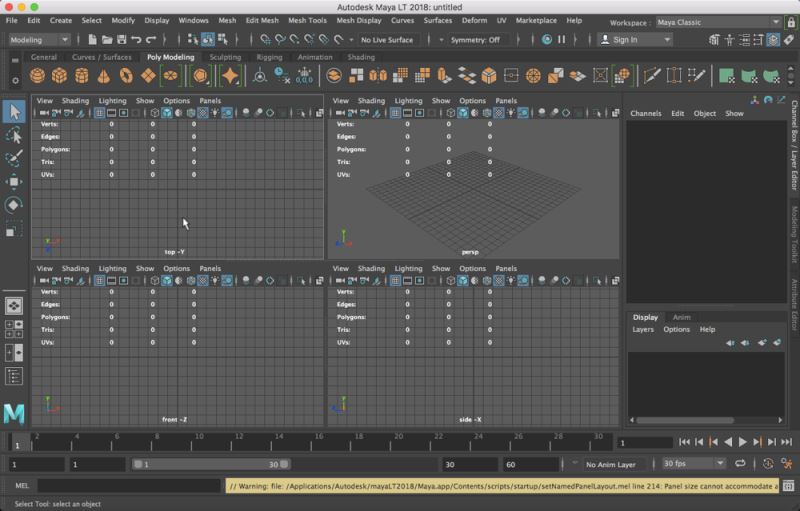Create a polygon cylinder from the shelf
This screenshot has width=800, height=511.
[x=82, y=76]
